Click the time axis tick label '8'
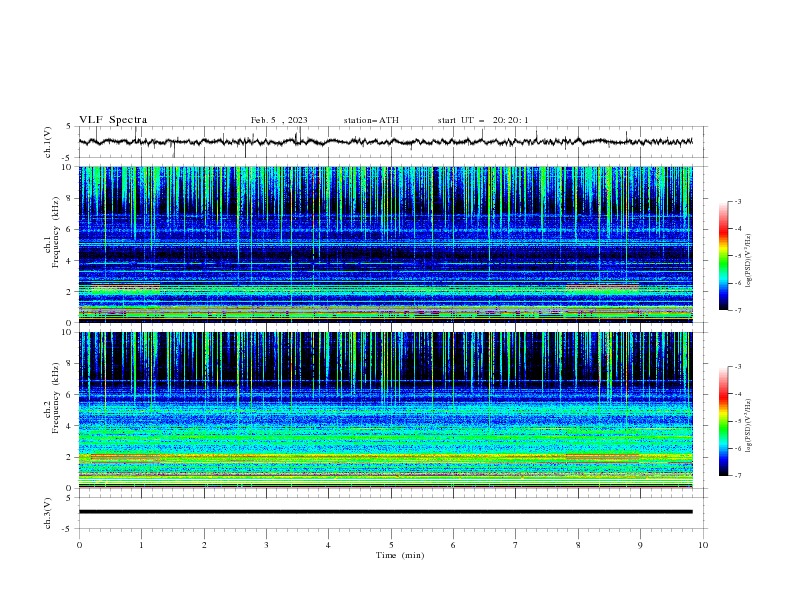The image size is (792, 612). pos(578,545)
